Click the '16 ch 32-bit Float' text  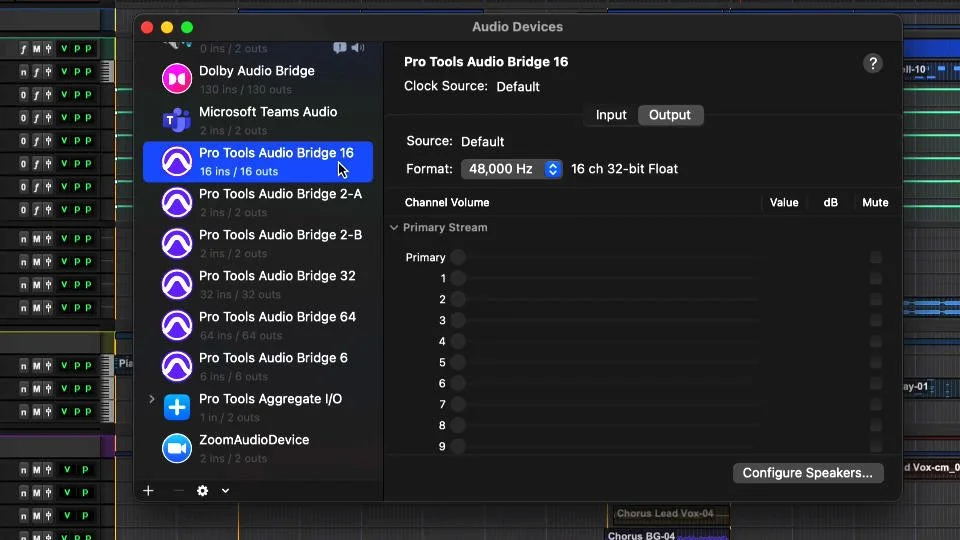624,169
